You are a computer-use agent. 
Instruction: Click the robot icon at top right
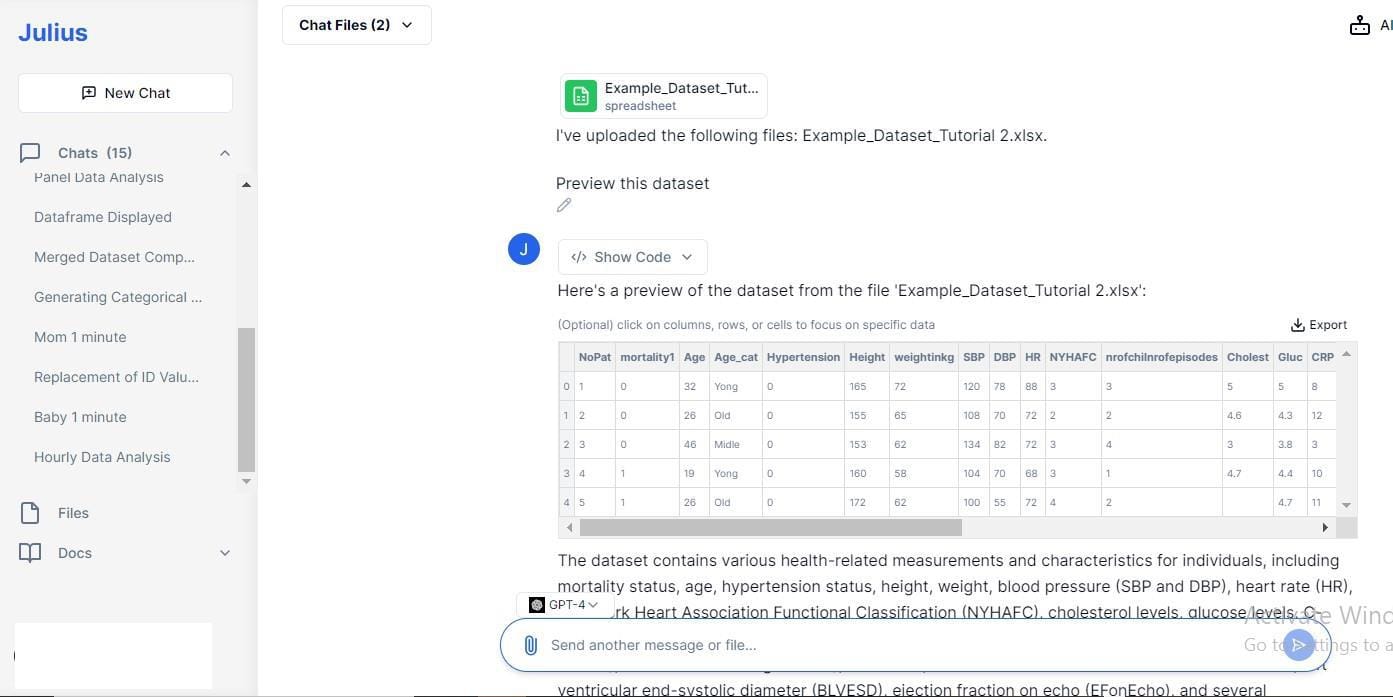pos(1359,25)
